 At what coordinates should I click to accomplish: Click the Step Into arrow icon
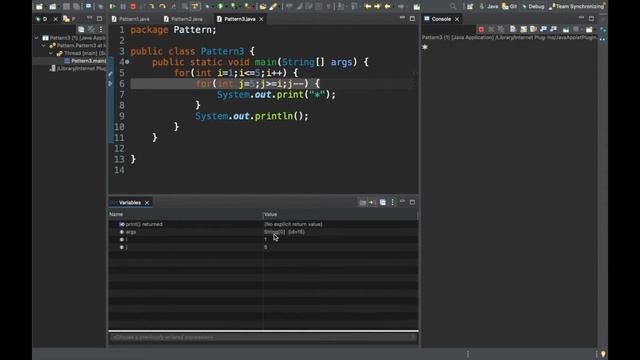coord(151,7)
